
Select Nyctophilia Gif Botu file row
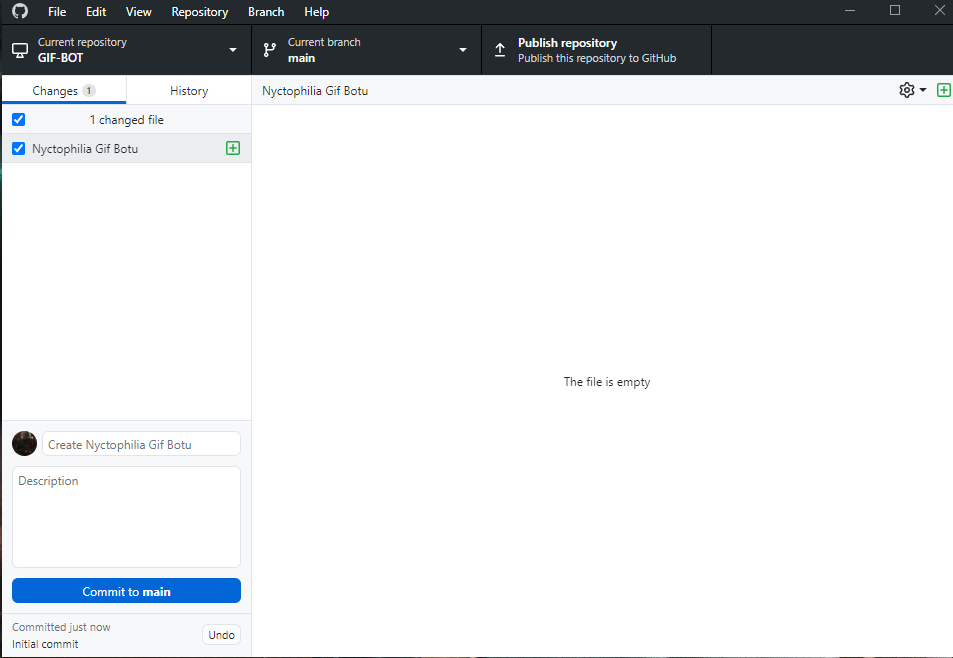click(126, 148)
